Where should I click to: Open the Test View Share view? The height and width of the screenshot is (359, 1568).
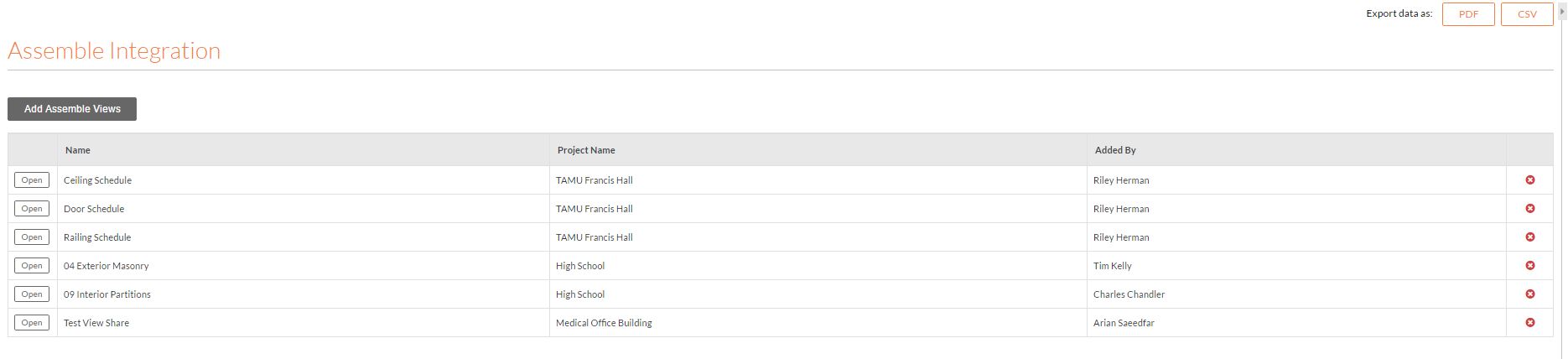click(32, 323)
